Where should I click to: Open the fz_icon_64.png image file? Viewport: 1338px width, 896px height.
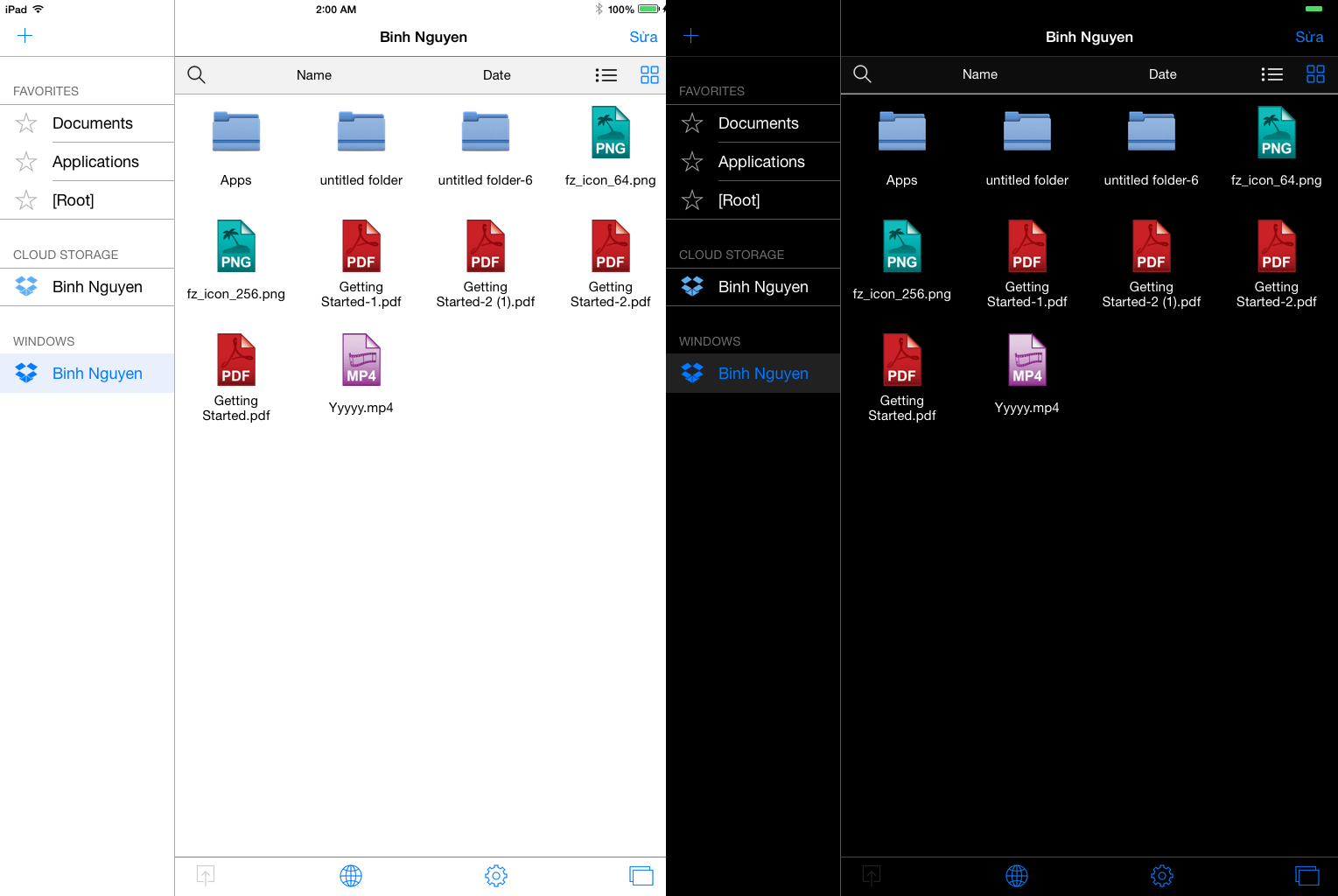(x=610, y=132)
